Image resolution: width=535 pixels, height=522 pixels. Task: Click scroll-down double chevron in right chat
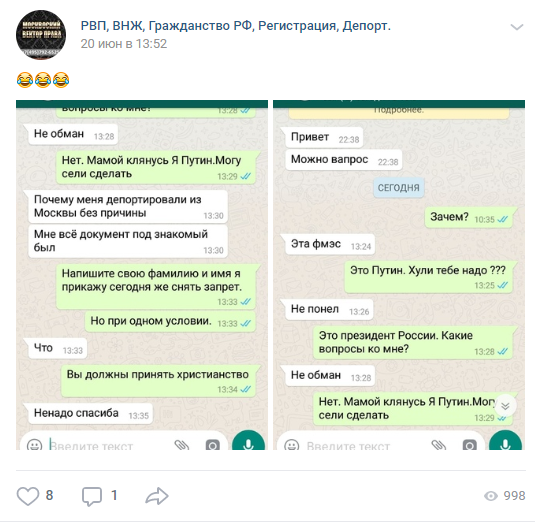tap(505, 406)
